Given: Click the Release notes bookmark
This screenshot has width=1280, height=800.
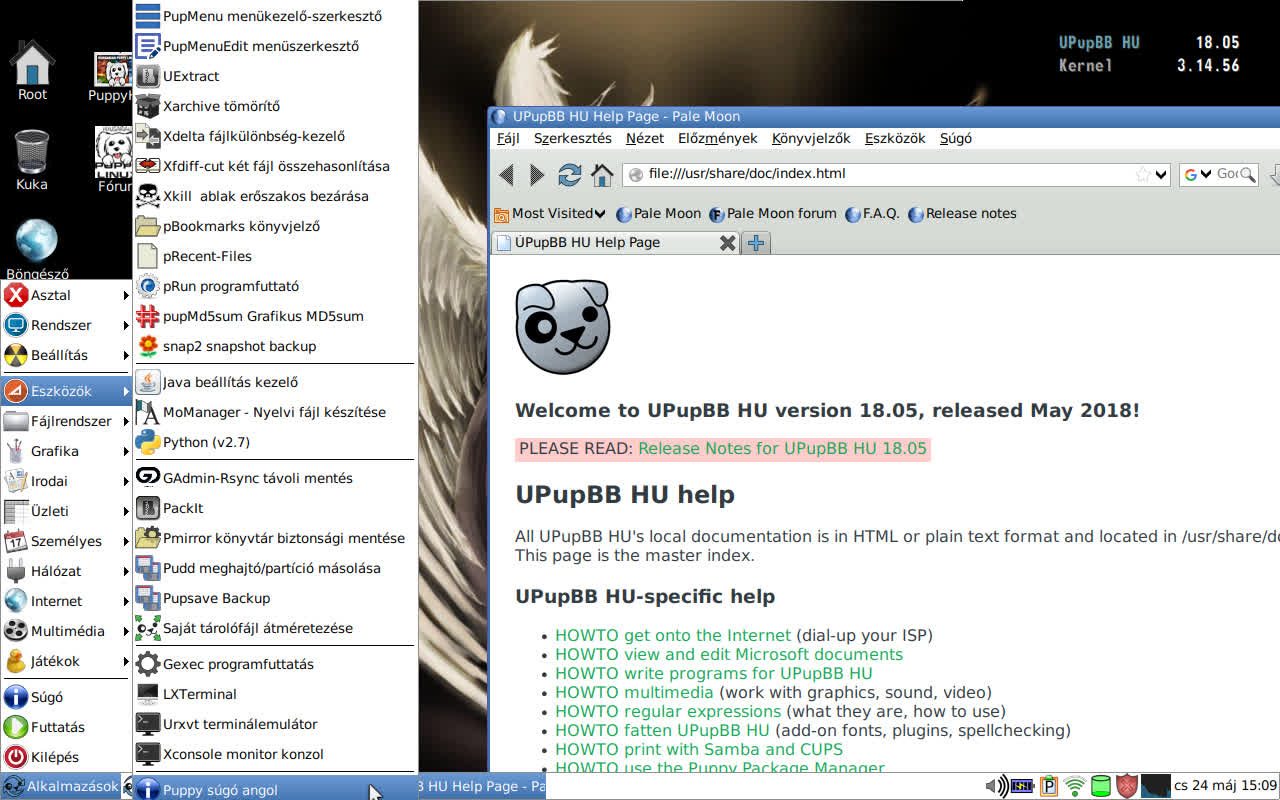Looking at the screenshot, I should pos(962,213).
